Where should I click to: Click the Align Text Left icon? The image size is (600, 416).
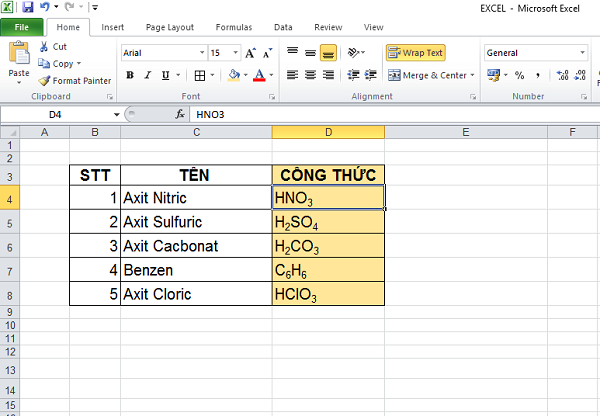(293, 75)
